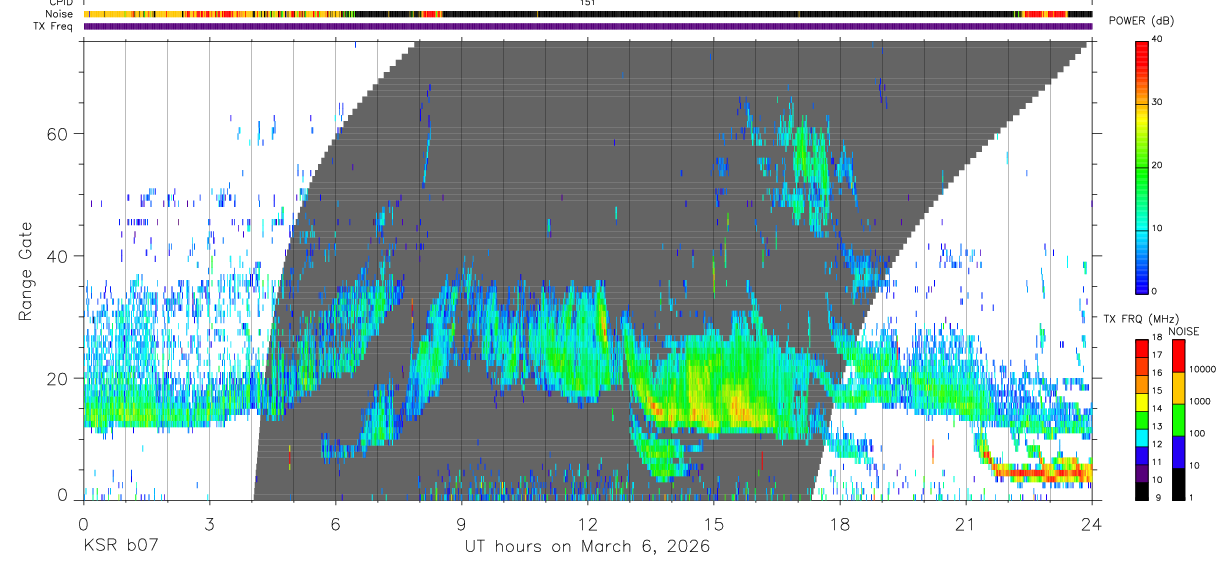This screenshot has height=567, width=1228.
Task: Click the '12' tick on UT hours axis
Action: tap(587, 523)
